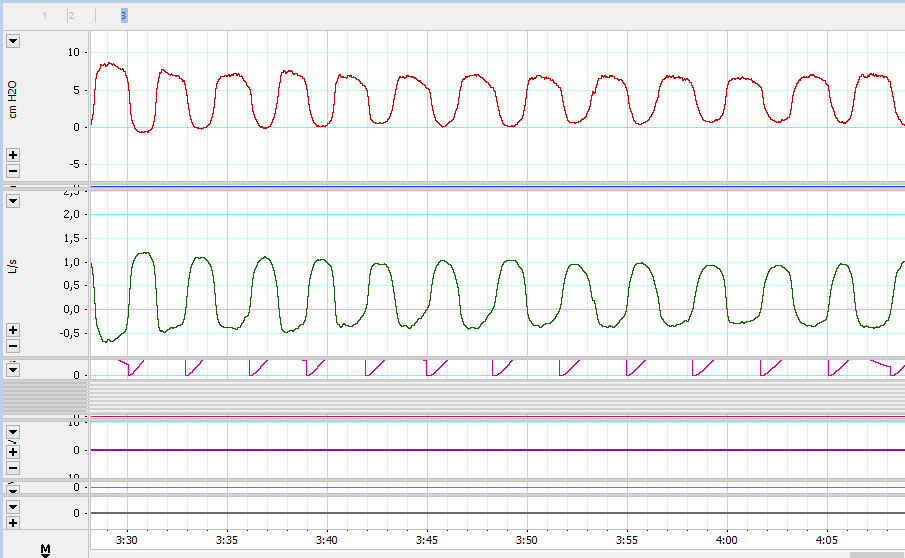
Task: Open the cm H2O channel function menu
Action: [x=13, y=41]
